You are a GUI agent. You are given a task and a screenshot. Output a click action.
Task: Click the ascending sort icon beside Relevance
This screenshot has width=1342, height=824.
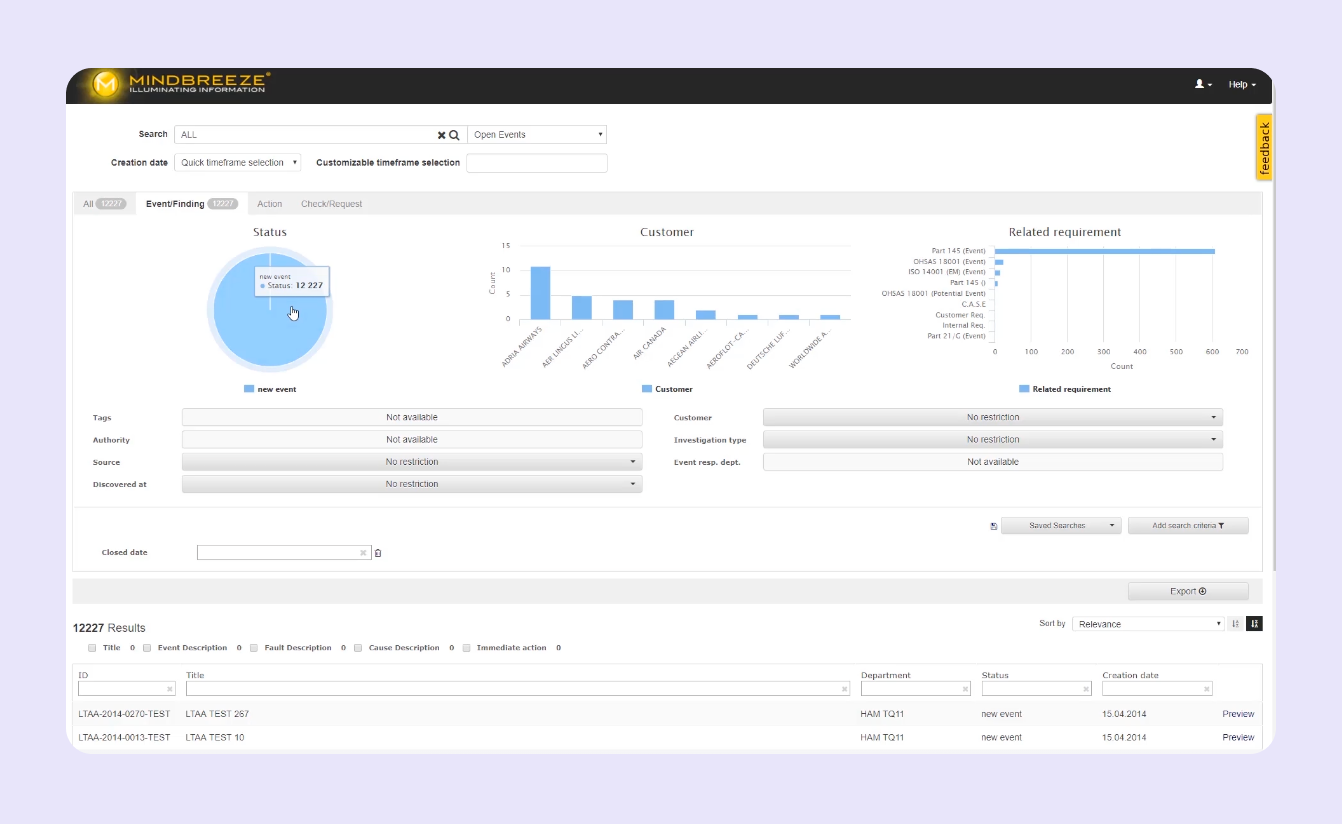tap(1234, 623)
